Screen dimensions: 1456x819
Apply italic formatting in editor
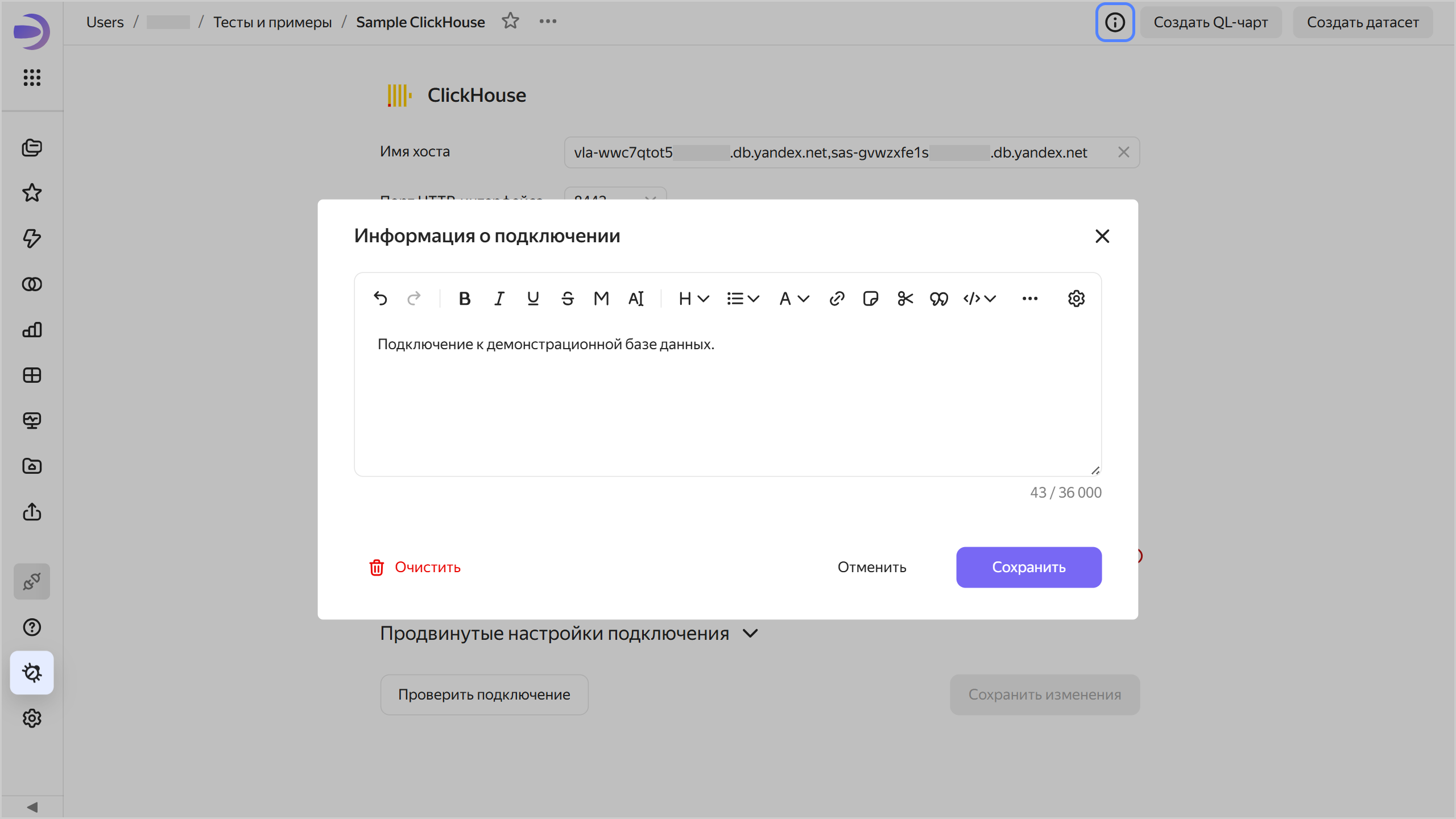pyautogui.click(x=499, y=299)
